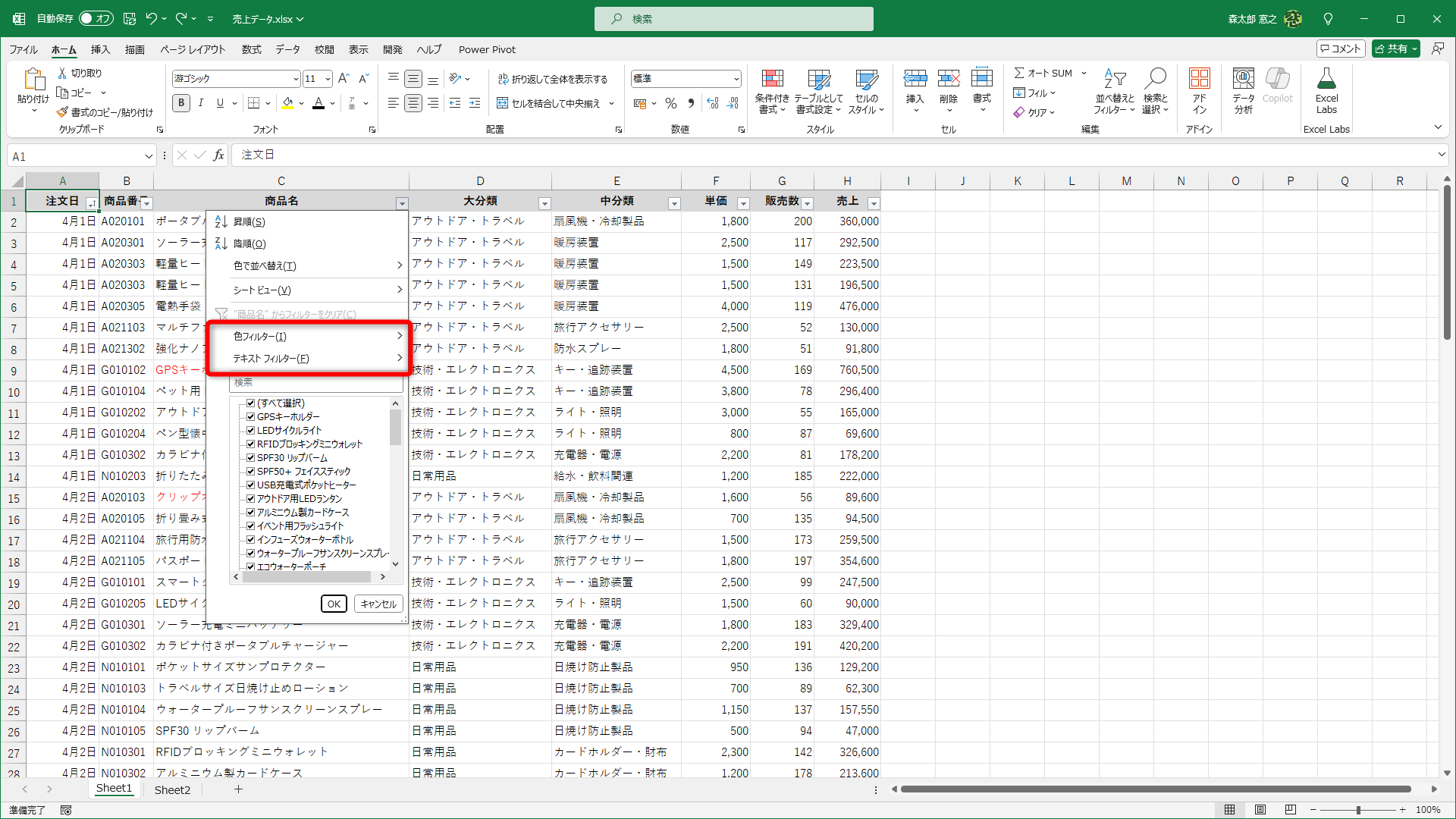1456x819 pixels.
Task: Switch to the データ ribbon tab
Action: pos(287,49)
